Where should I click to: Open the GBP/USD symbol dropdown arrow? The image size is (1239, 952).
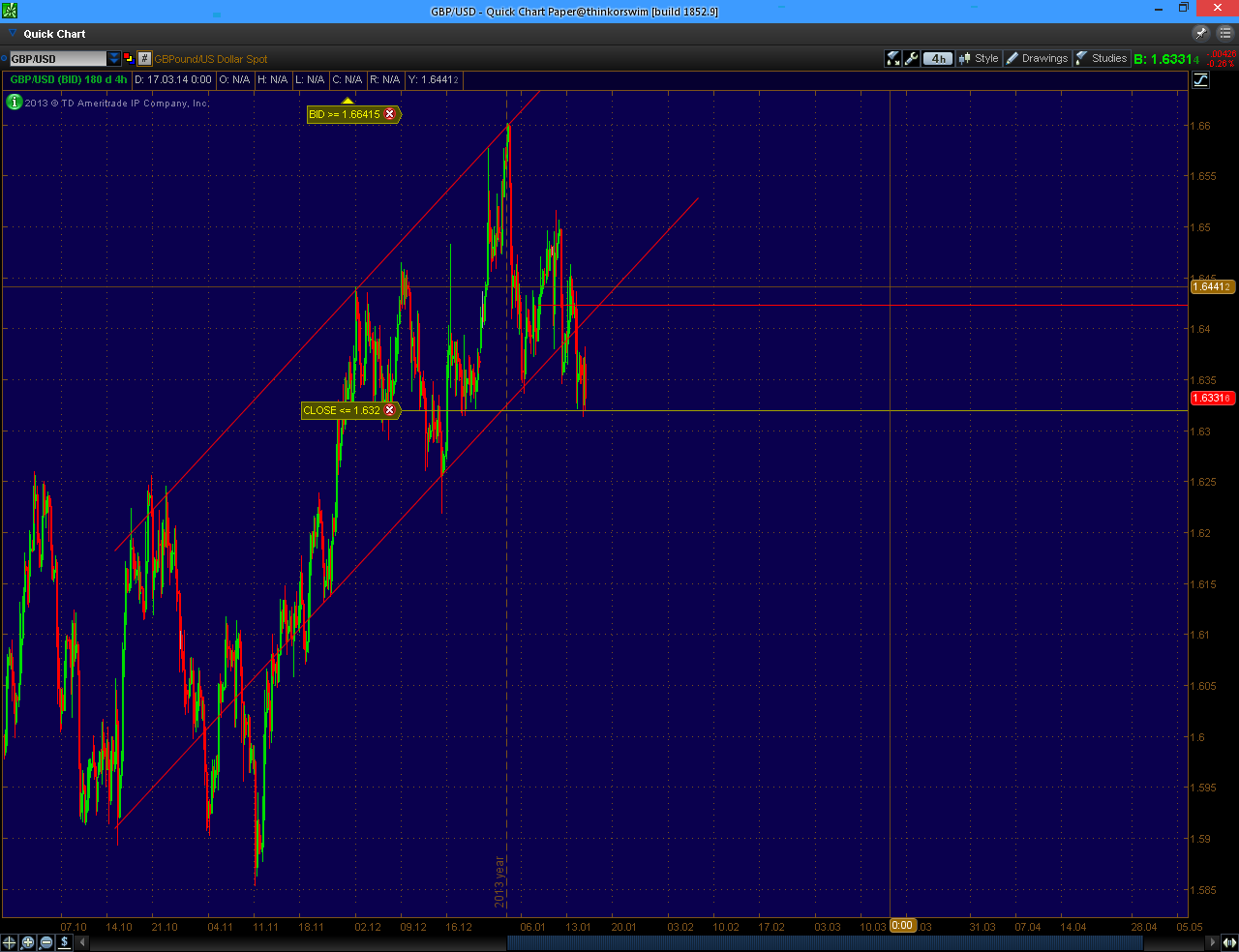114,59
